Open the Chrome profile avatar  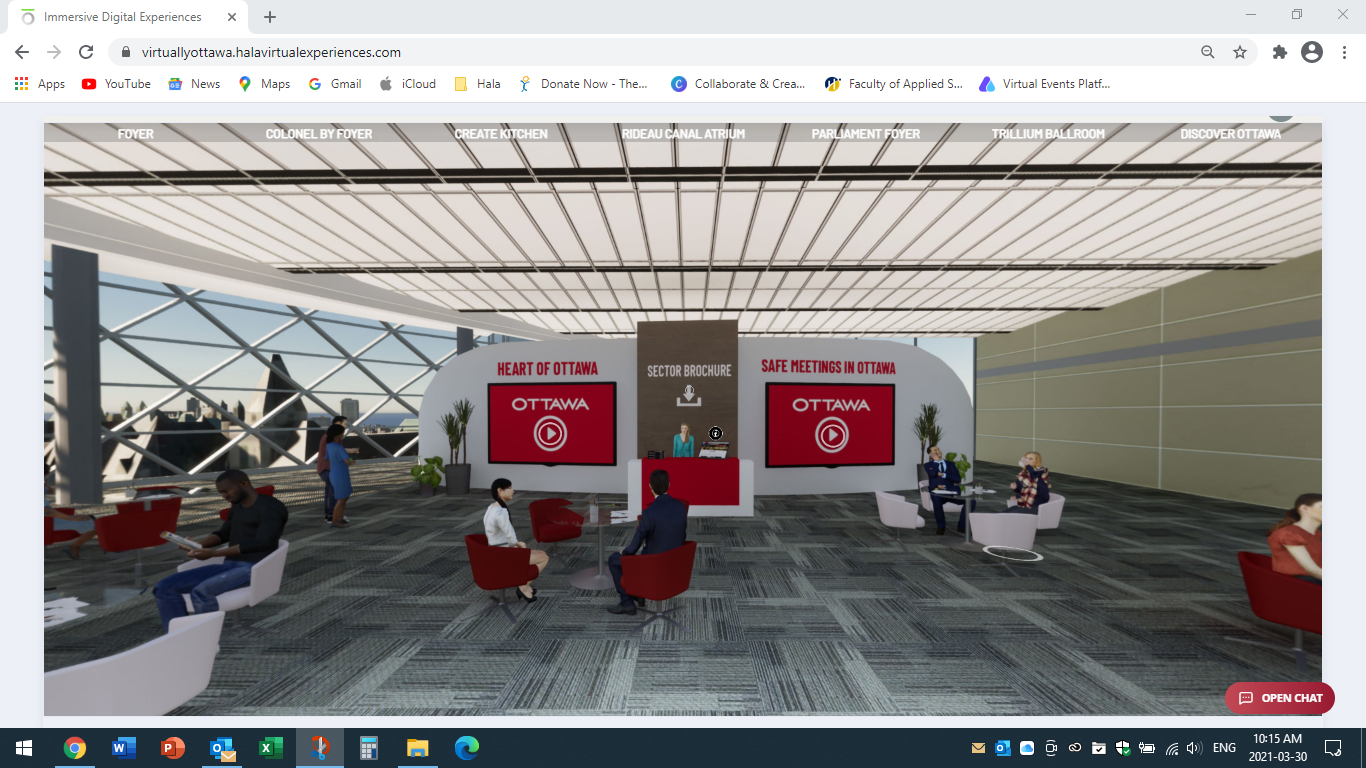click(x=1312, y=52)
